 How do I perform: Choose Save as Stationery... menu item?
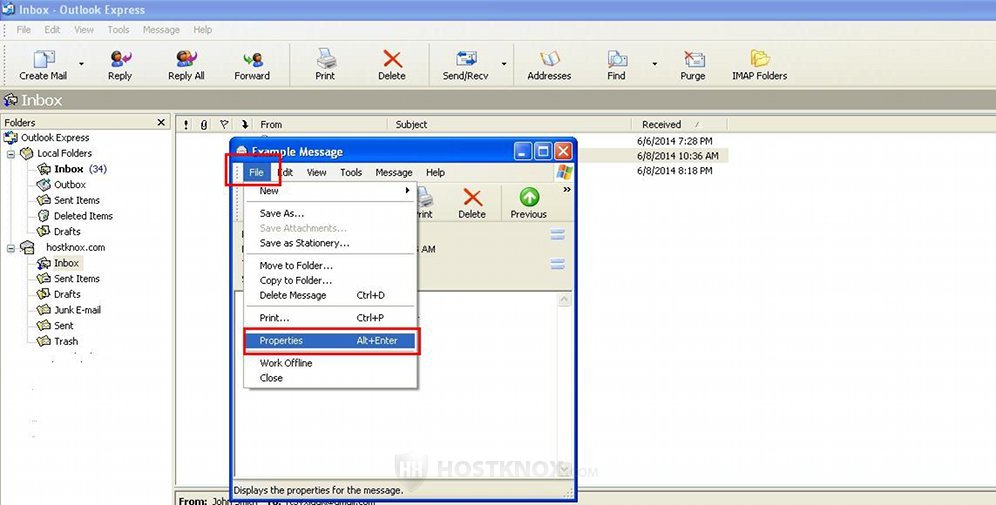pyautogui.click(x=330, y=243)
